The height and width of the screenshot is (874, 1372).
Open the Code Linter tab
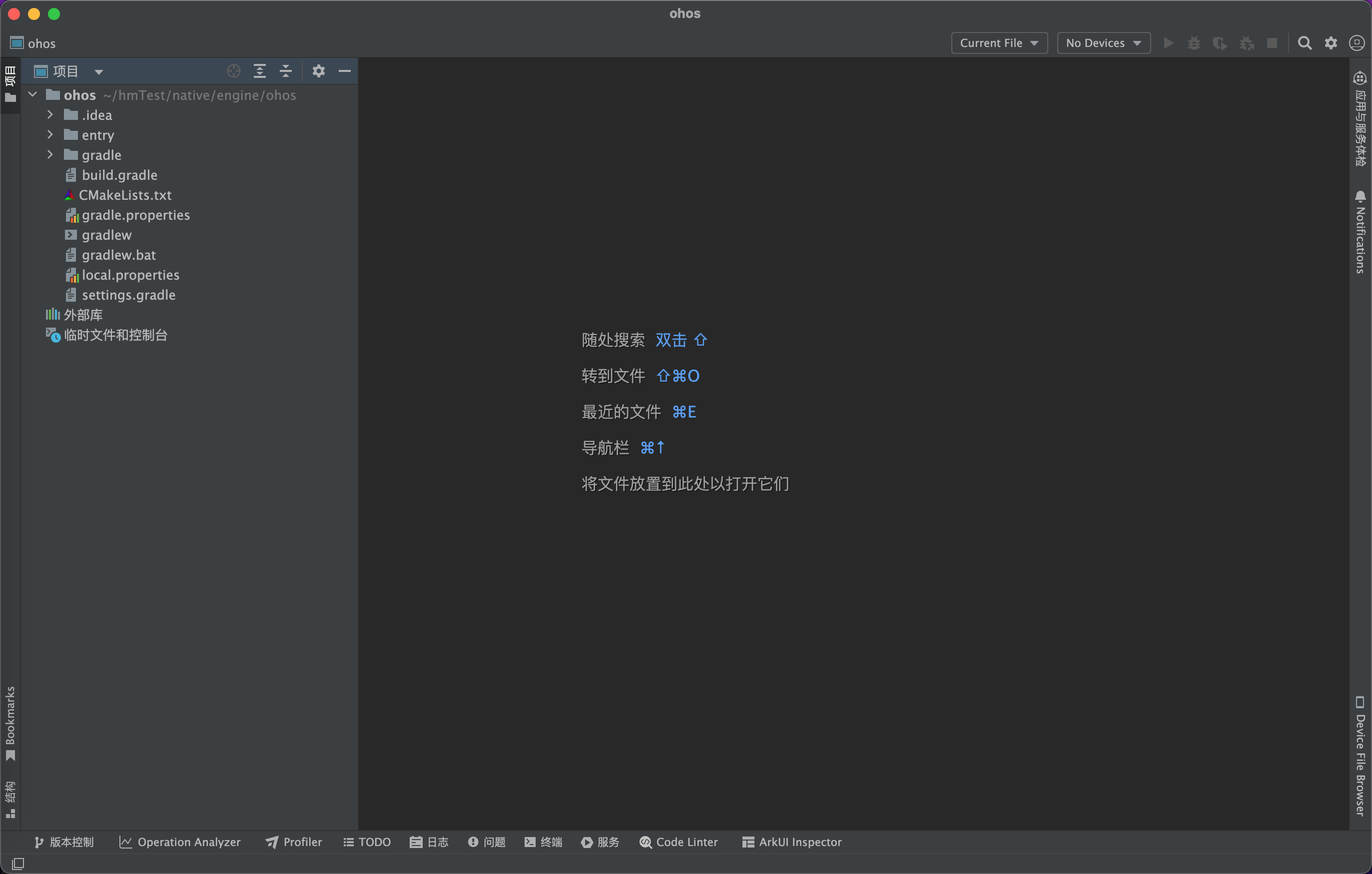679,842
